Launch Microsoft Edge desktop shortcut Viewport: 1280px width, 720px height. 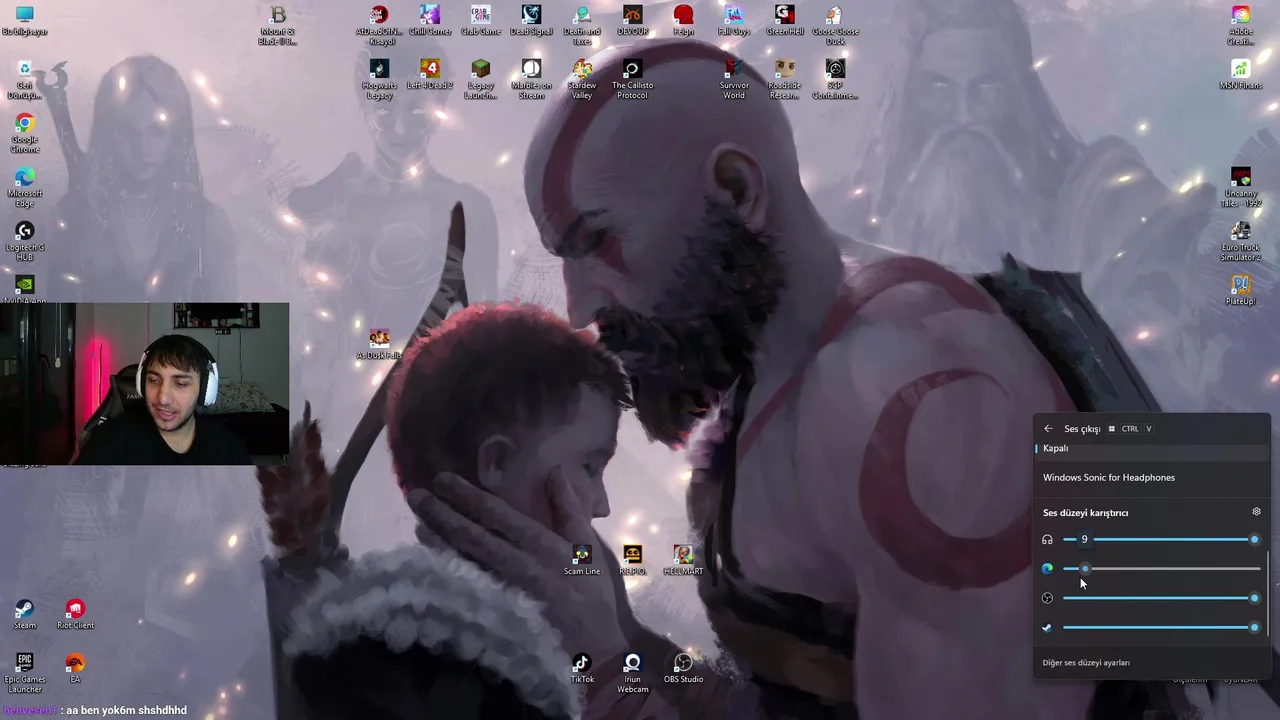25,188
